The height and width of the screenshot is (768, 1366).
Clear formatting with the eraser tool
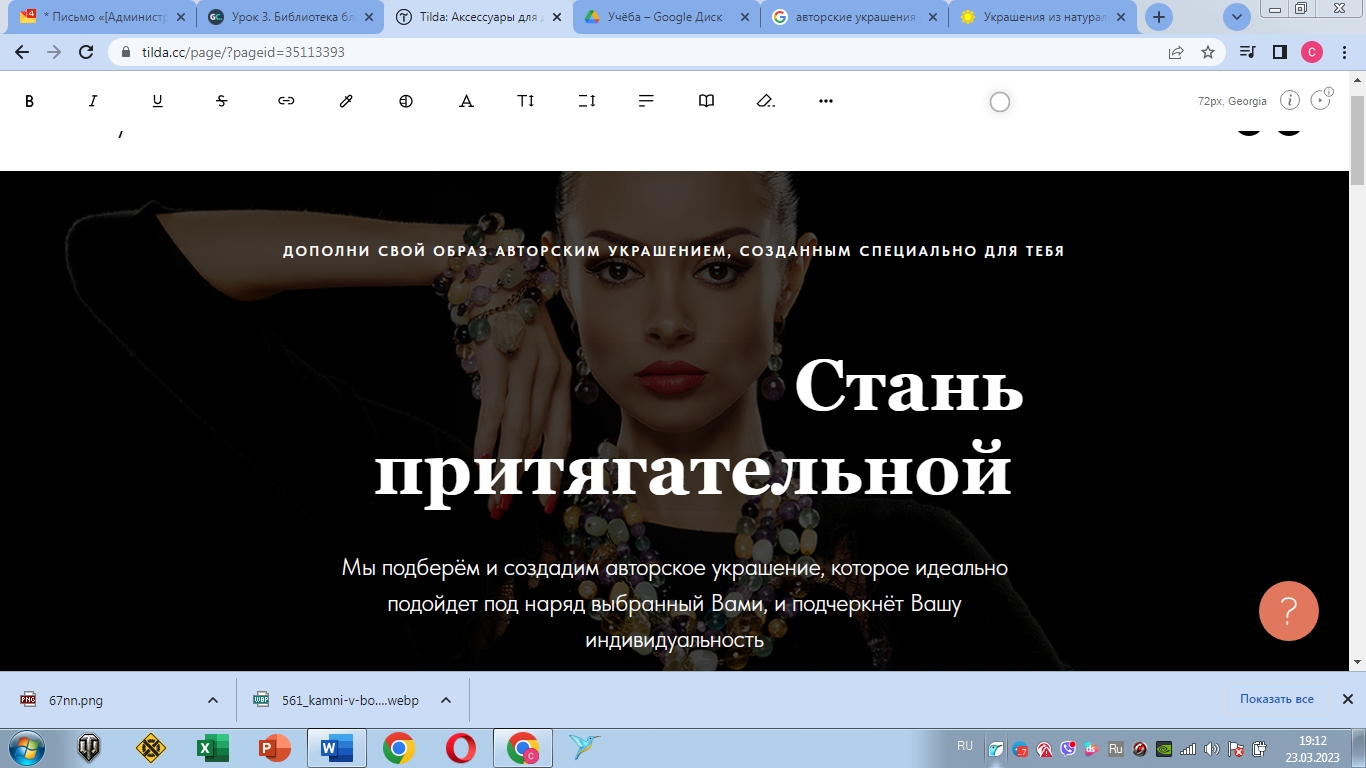766,101
